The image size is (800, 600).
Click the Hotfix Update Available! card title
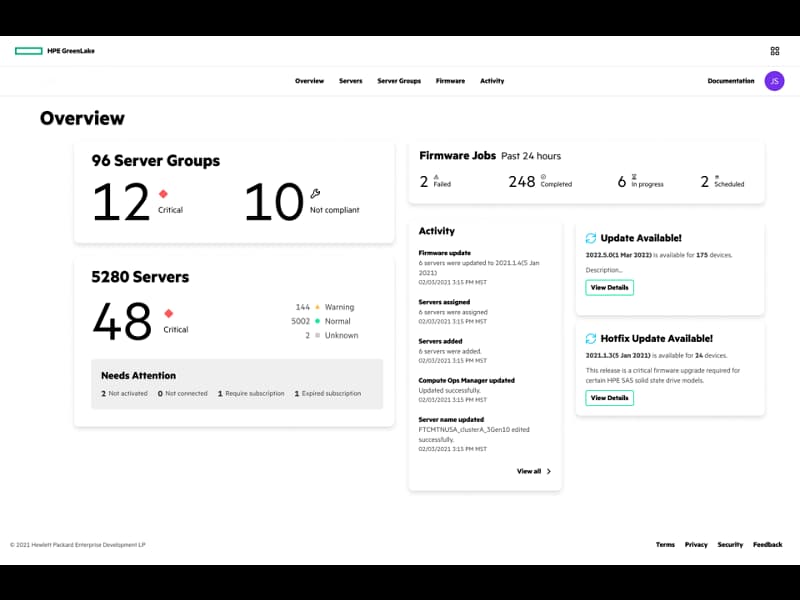tap(657, 339)
